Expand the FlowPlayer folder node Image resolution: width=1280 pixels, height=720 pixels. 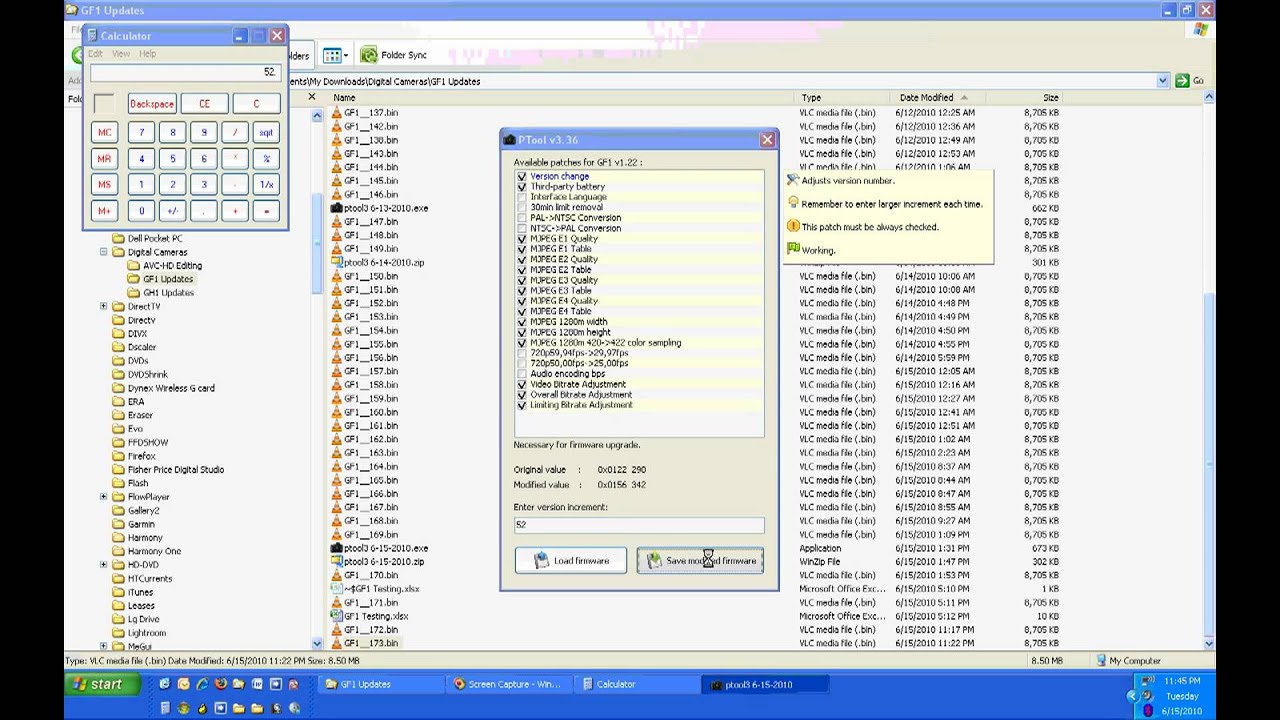(104, 497)
